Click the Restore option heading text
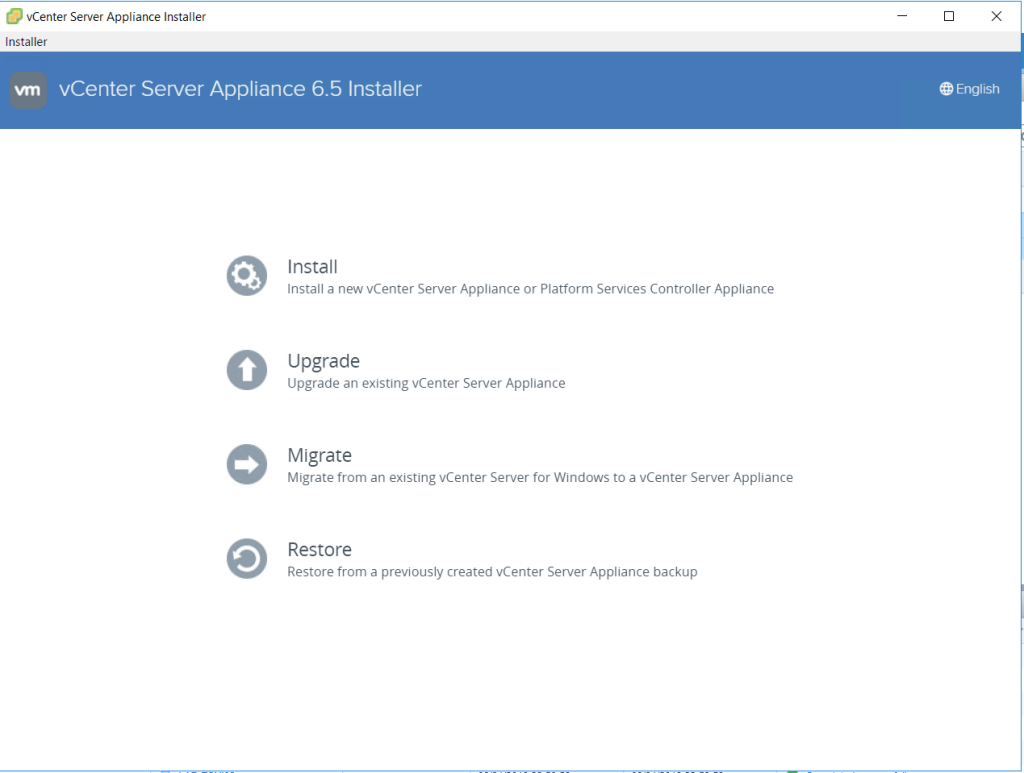1024x773 pixels. tap(320, 549)
